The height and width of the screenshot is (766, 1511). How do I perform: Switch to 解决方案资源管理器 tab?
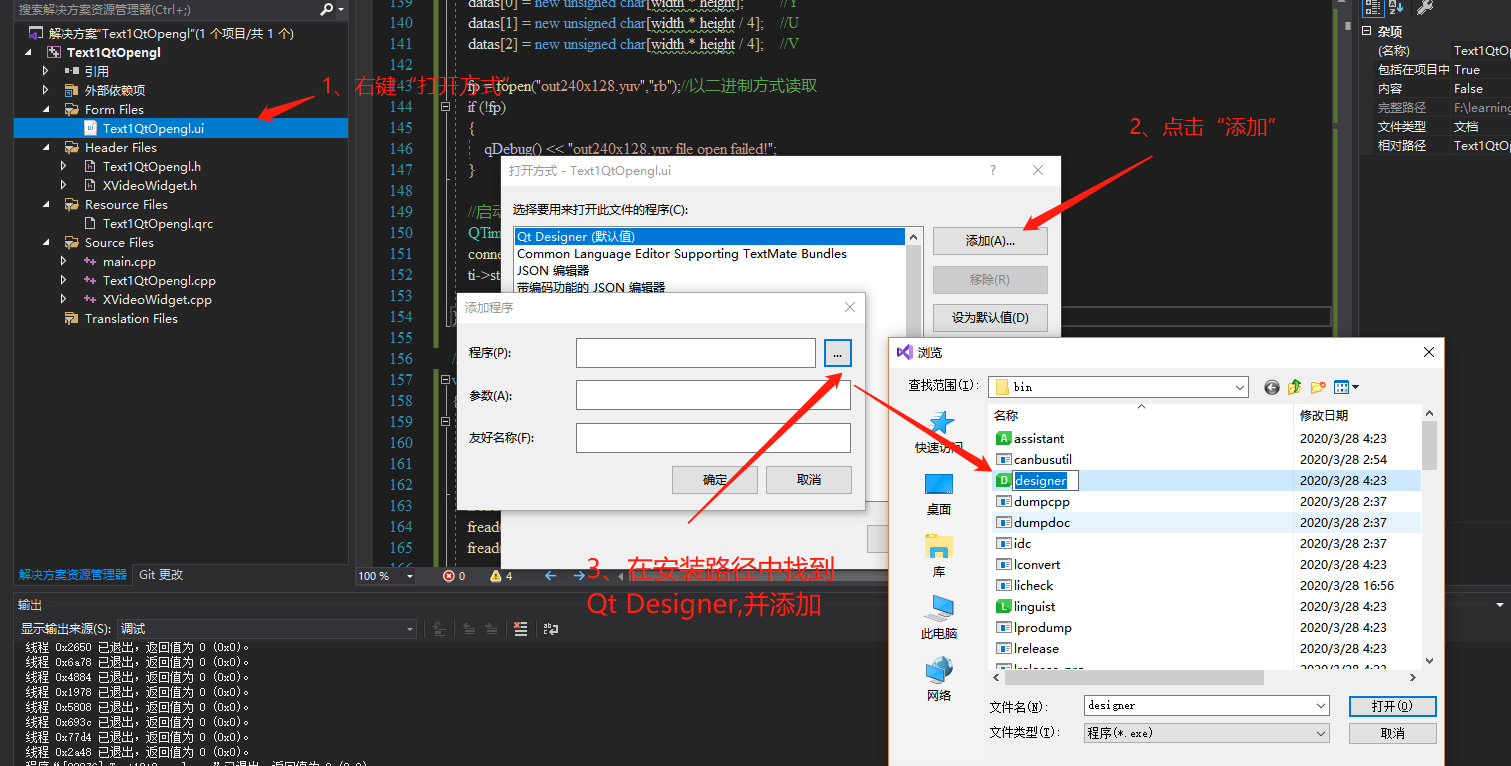73,575
